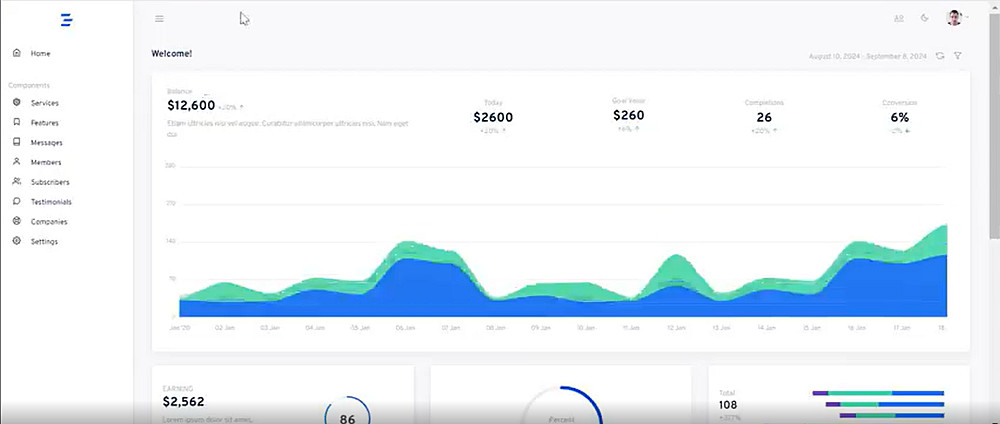Click the refresh icon beside date range
This screenshot has height=424, width=1000.
pos(940,56)
